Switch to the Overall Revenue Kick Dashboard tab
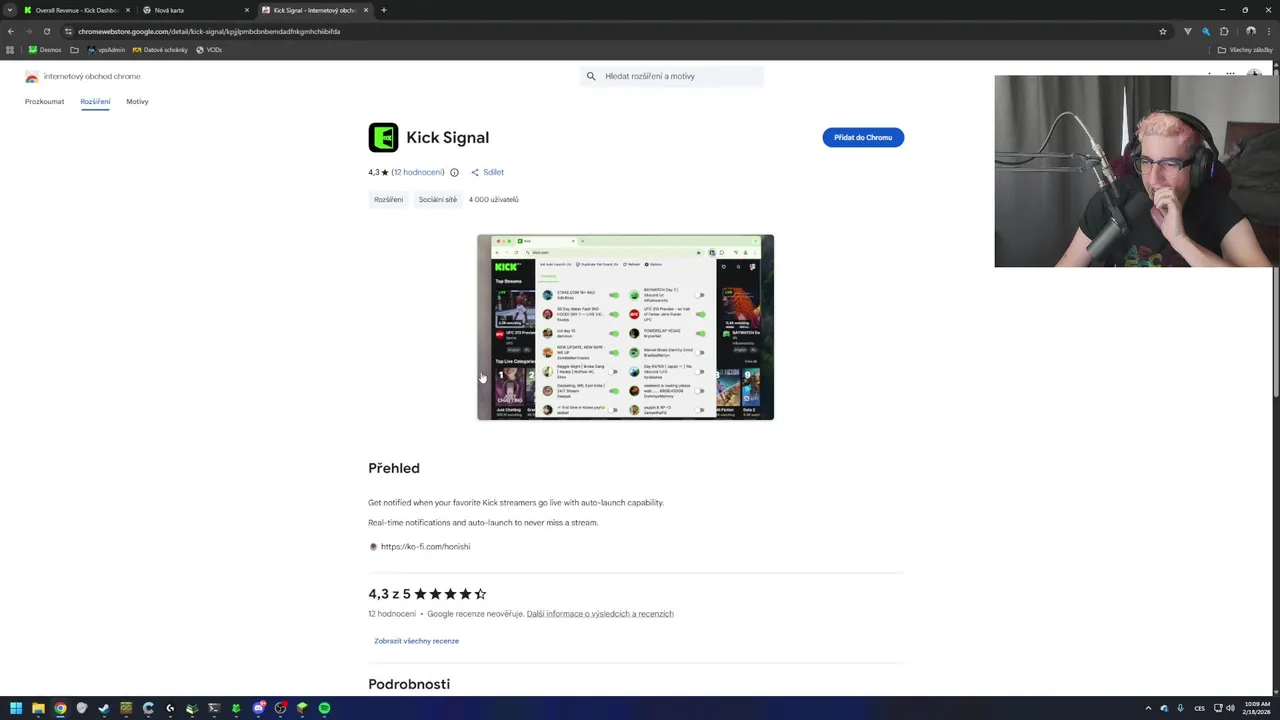 (x=77, y=10)
